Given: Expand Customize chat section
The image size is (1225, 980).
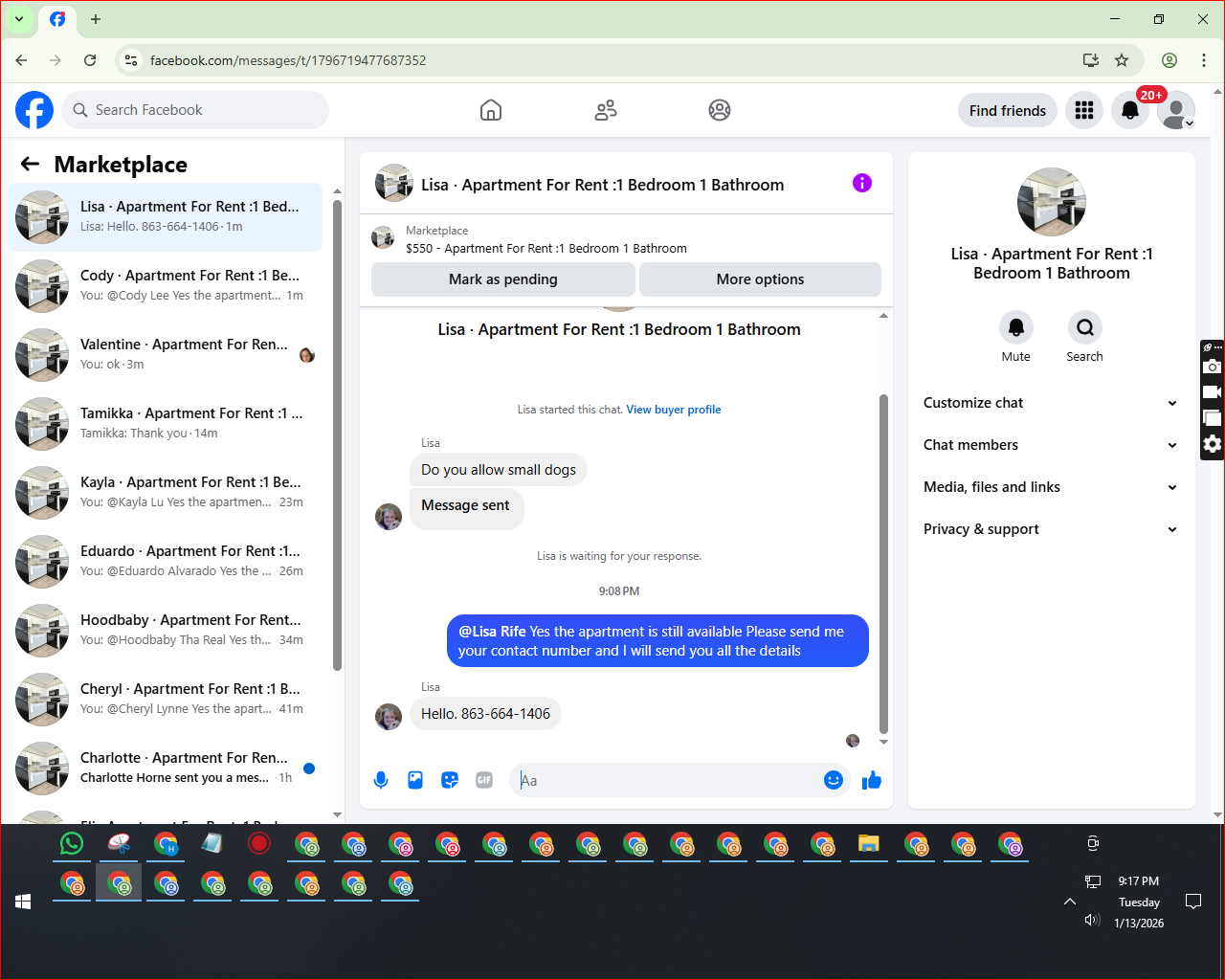Looking at the screenshot, I should click(x=1051, y=403).
